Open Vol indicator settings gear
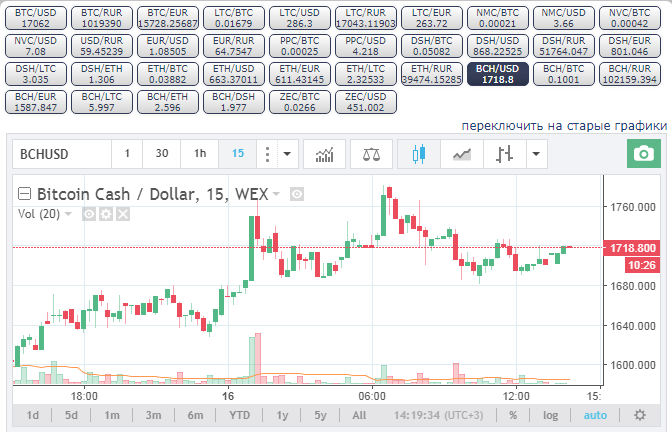672x432 pixels. tap(106, 214)
